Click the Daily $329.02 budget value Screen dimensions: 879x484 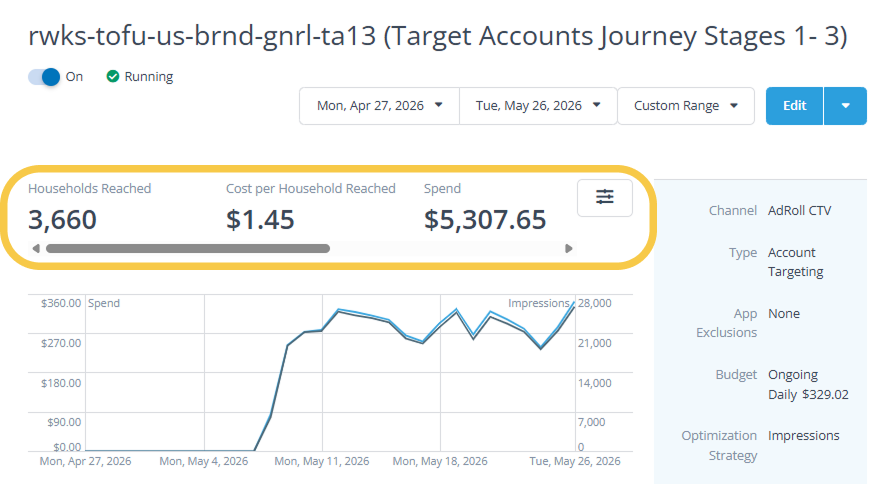point(808,394)
